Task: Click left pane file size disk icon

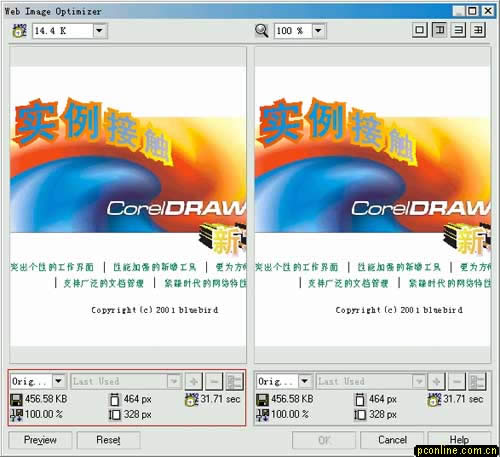Action: [x=16, y=399]
